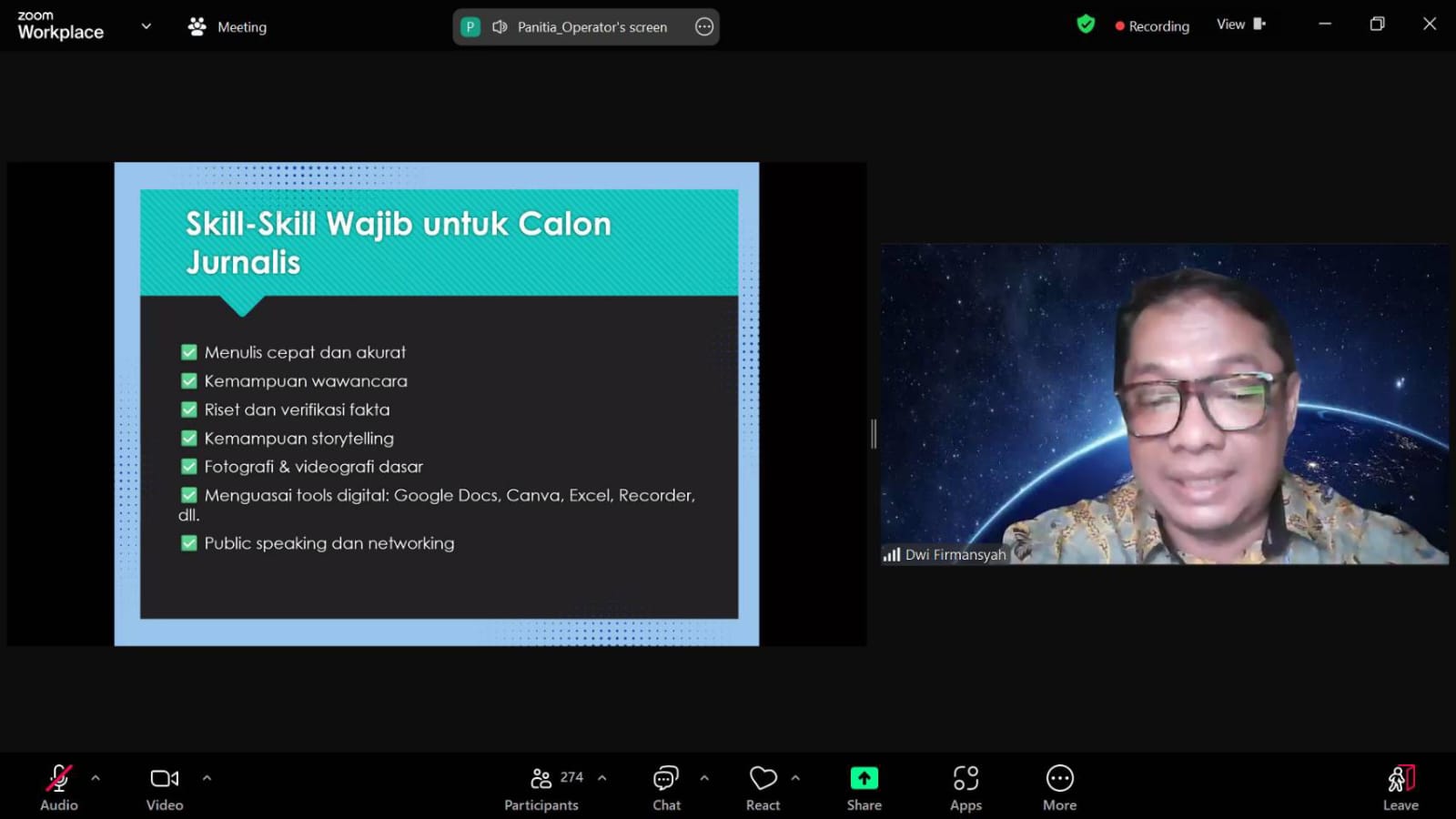Click text 'Menguasai tools digital: Google Docs, Canva...'
The height and width of the screenshot is (819, 1456).
click(437, 504)
